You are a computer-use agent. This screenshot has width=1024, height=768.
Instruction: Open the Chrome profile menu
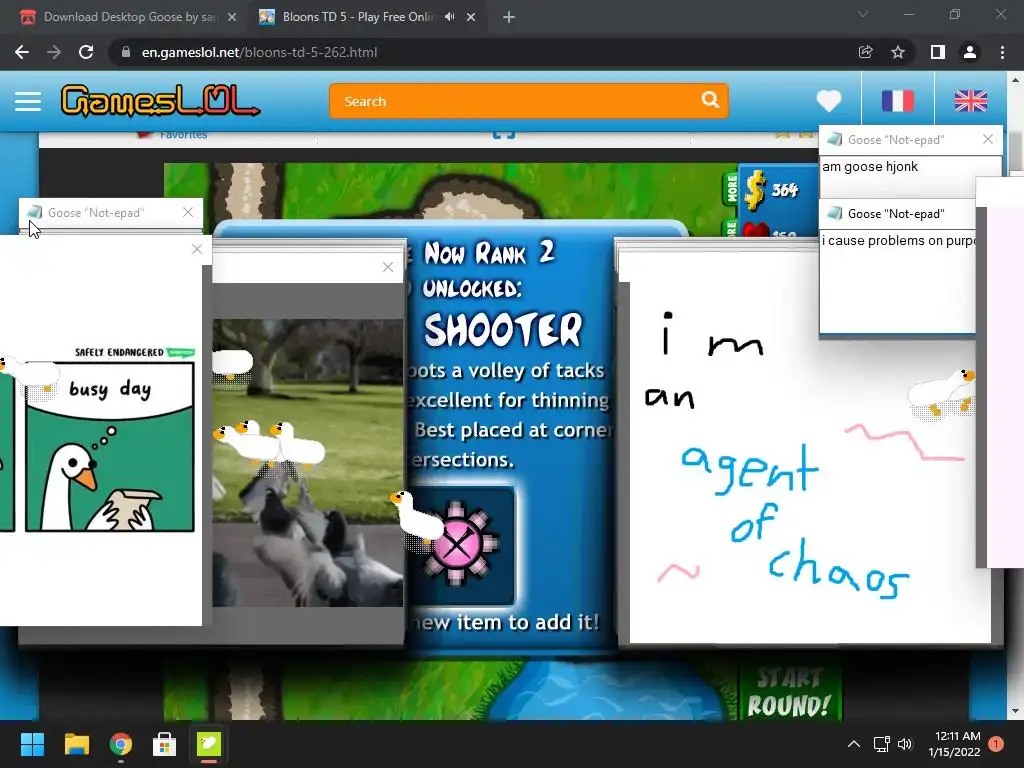(970, 52)
